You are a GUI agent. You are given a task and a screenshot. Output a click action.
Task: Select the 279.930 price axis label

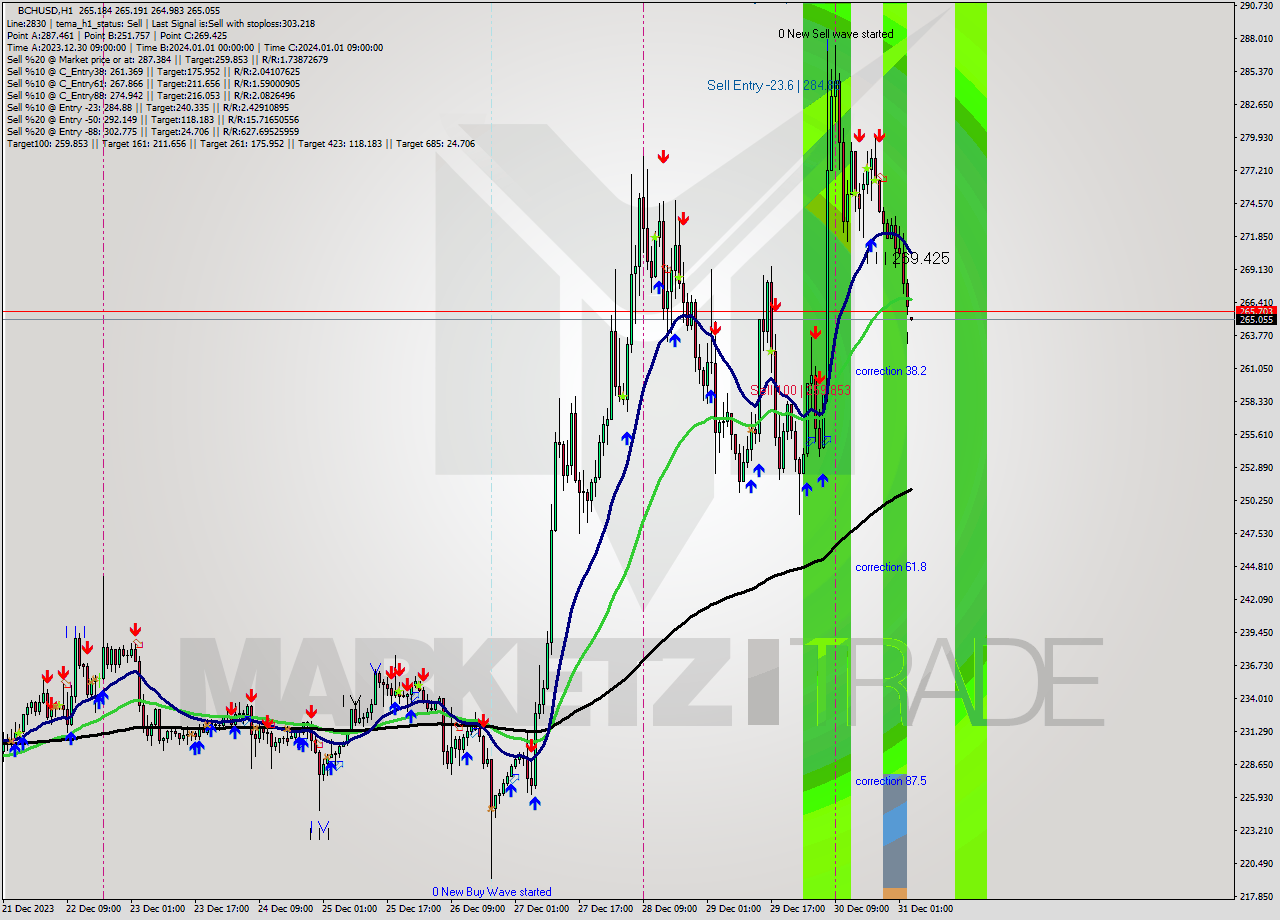pos(1256,137)
